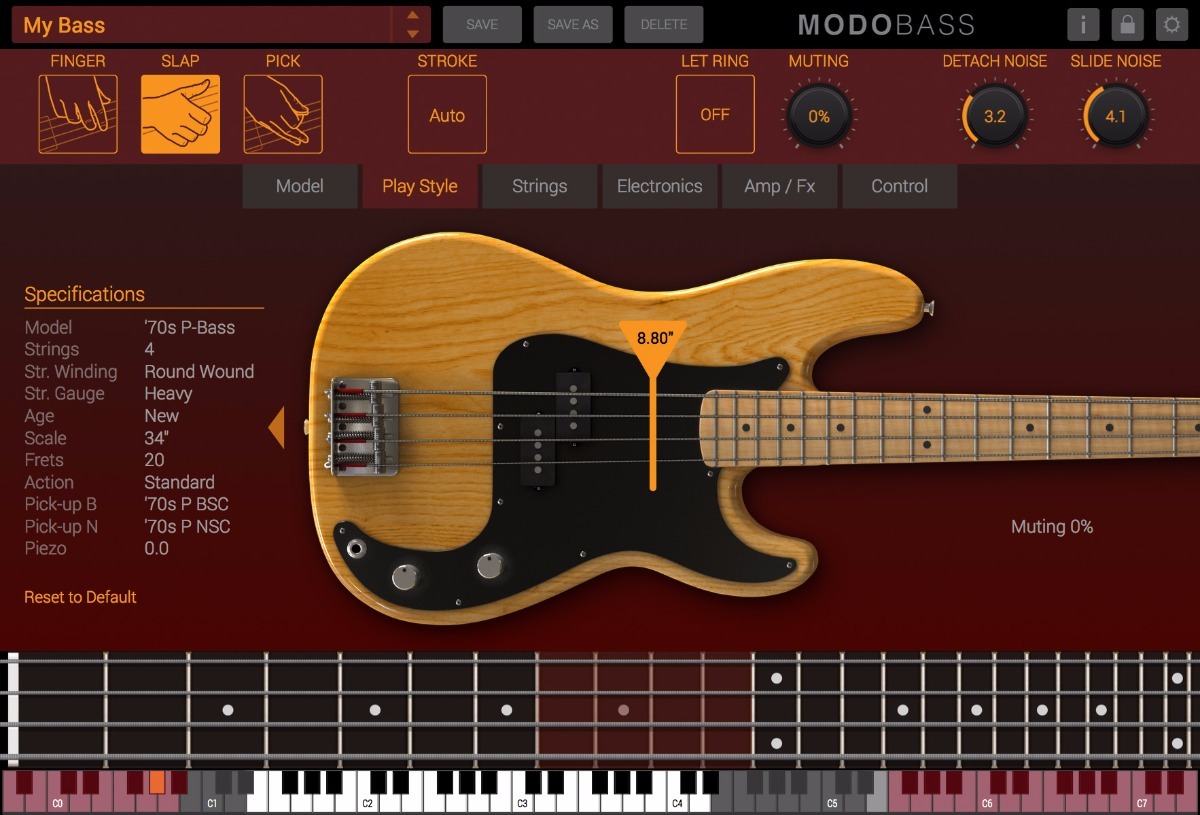
Task: Click the Round Wound winding value
Action: (x=199, y=371)
